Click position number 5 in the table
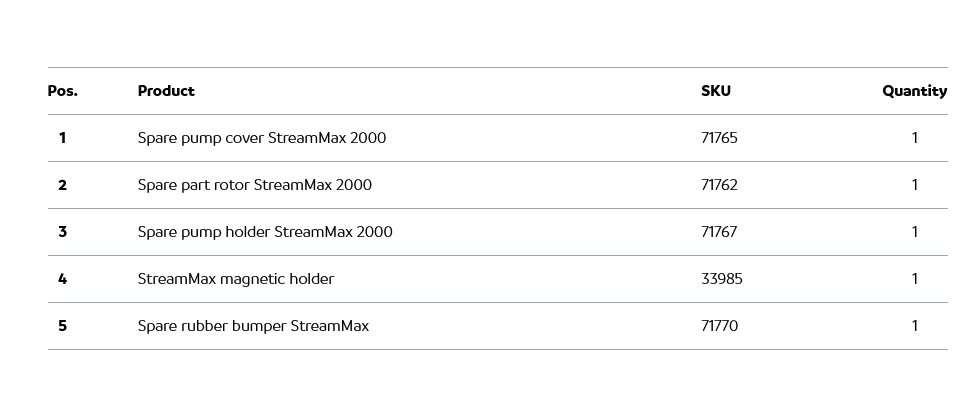 click(x=62, y=326)
